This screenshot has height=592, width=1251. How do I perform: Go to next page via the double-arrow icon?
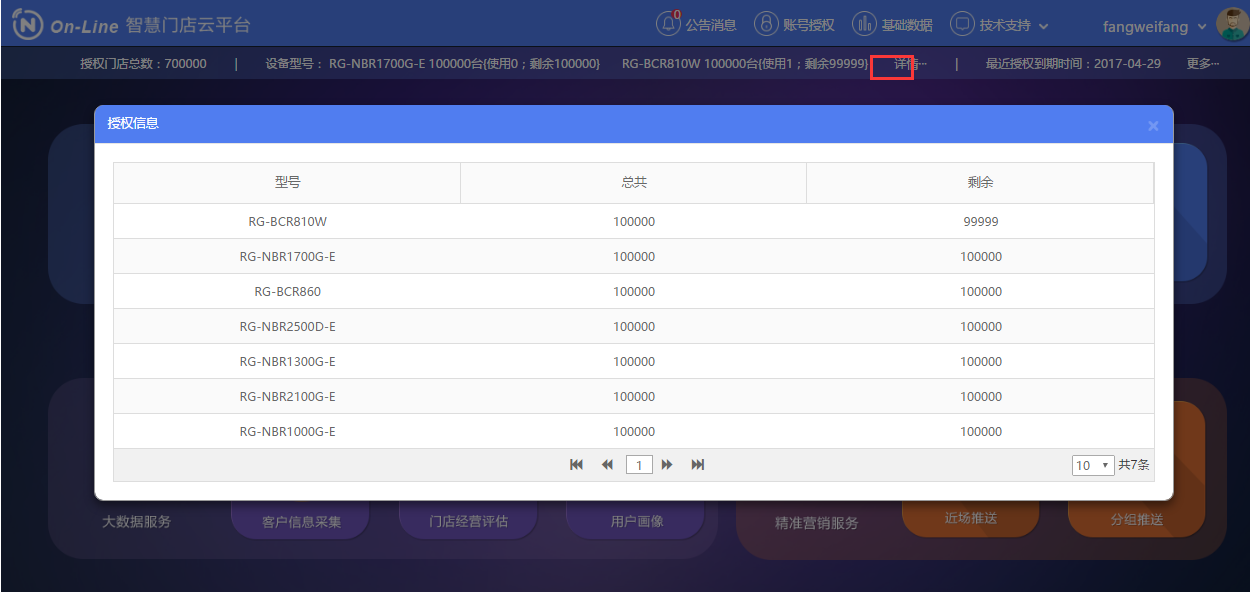coord(667,464)
